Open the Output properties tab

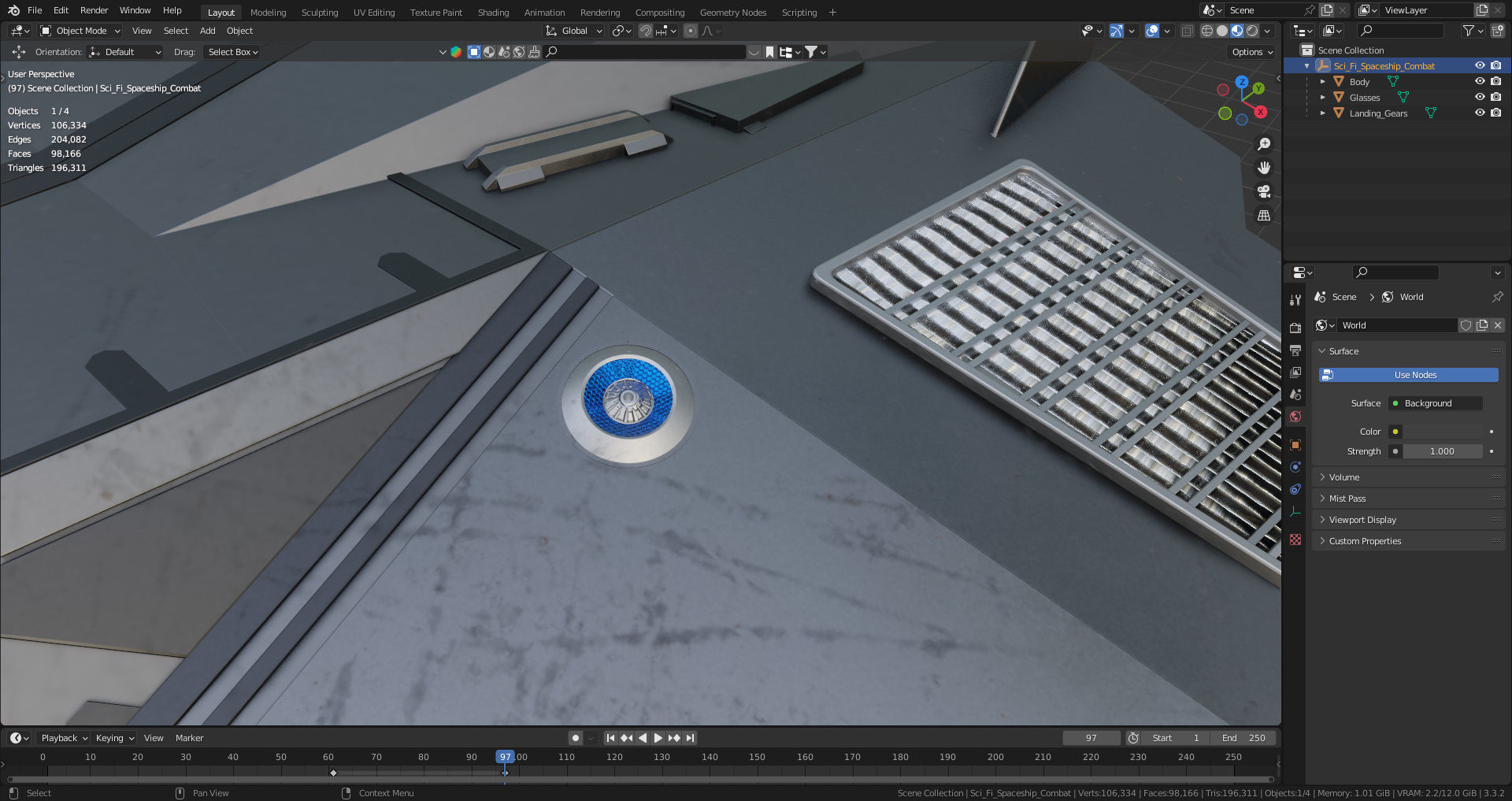click(1295, 350)
